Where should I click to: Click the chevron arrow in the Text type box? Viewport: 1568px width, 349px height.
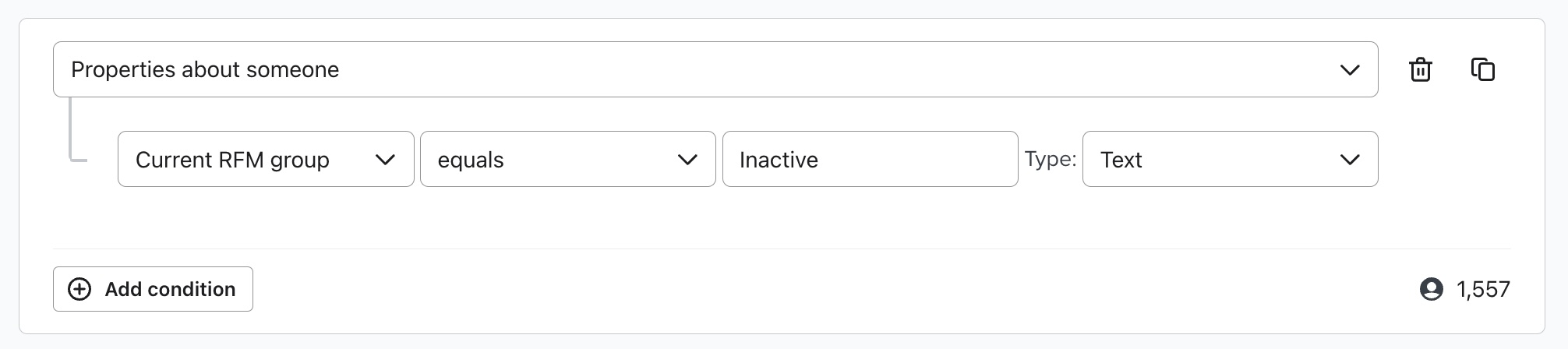(1349, 160)
